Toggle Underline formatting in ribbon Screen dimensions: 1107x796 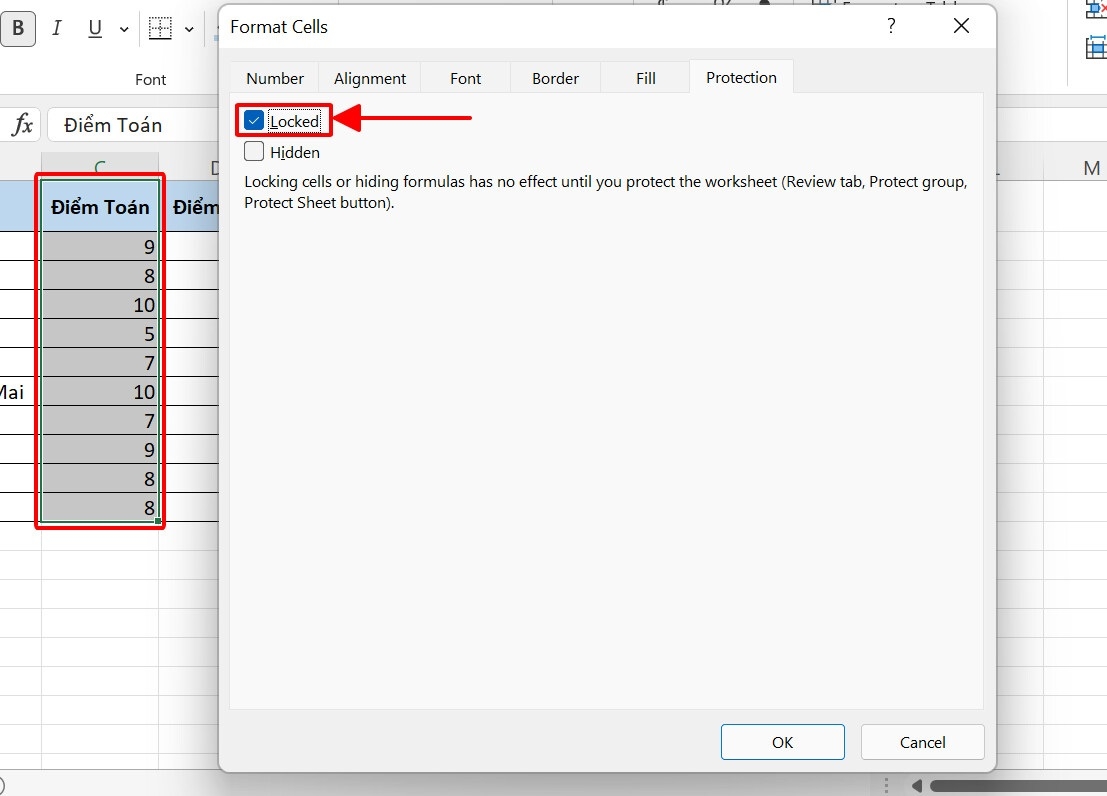pyautogui.click(x=95, y=28)
